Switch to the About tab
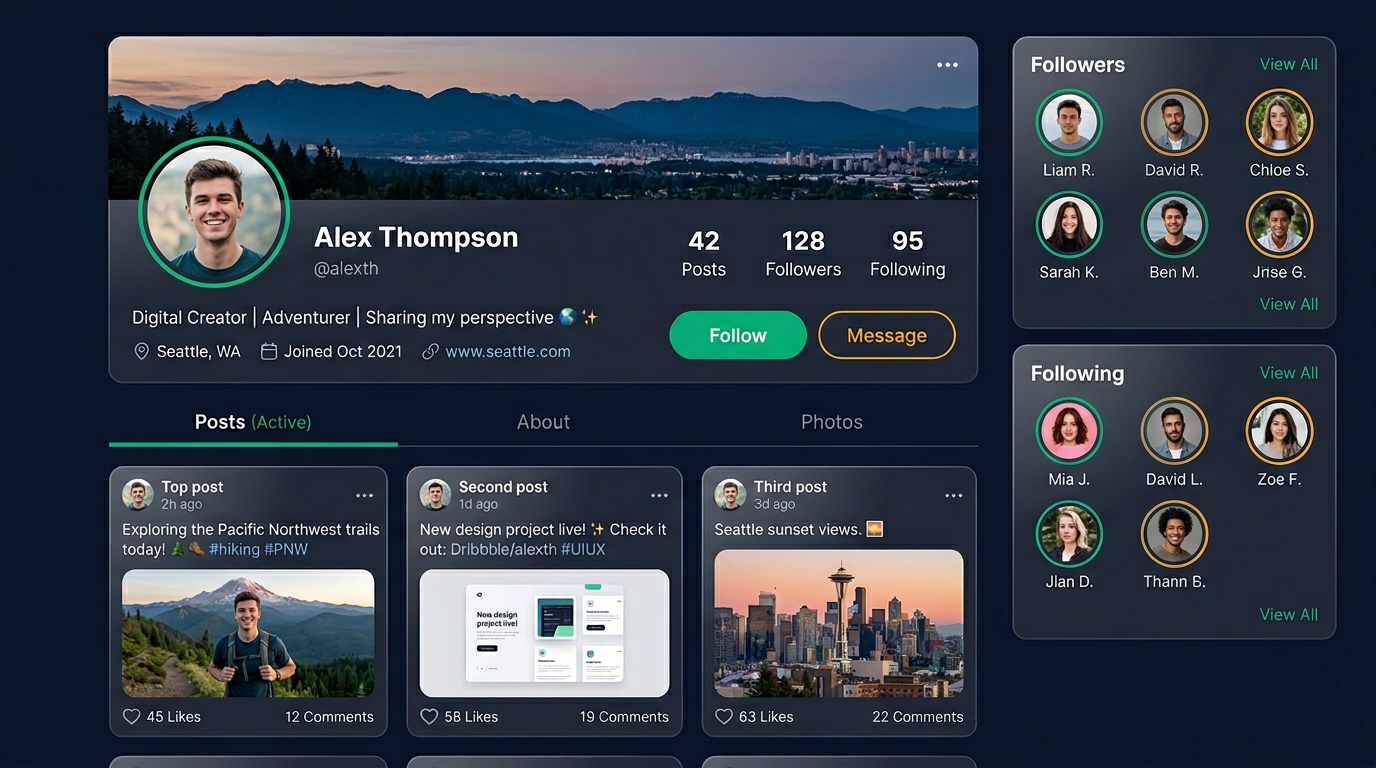 pos(543,422)
